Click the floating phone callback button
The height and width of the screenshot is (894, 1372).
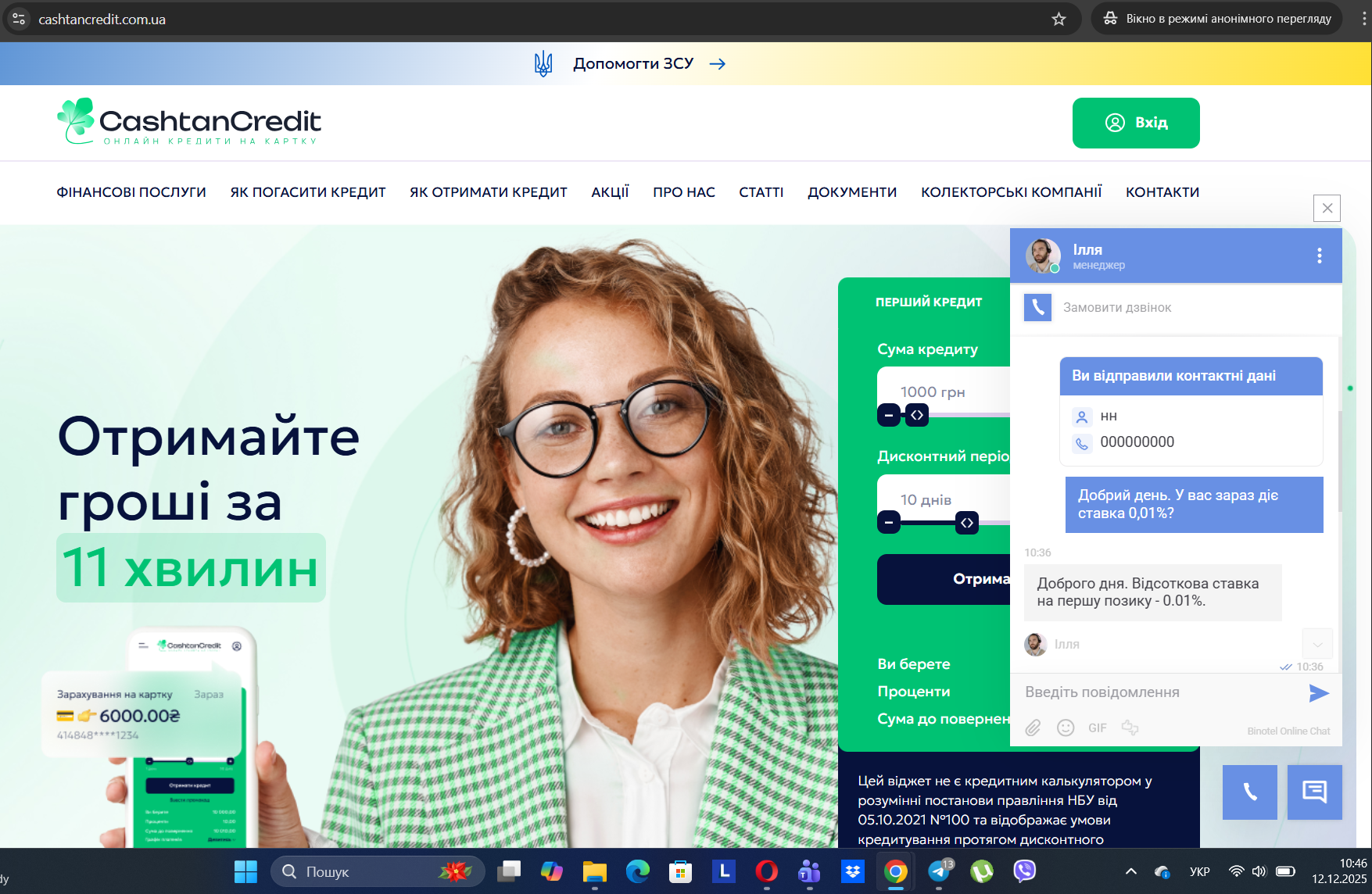1250,792
